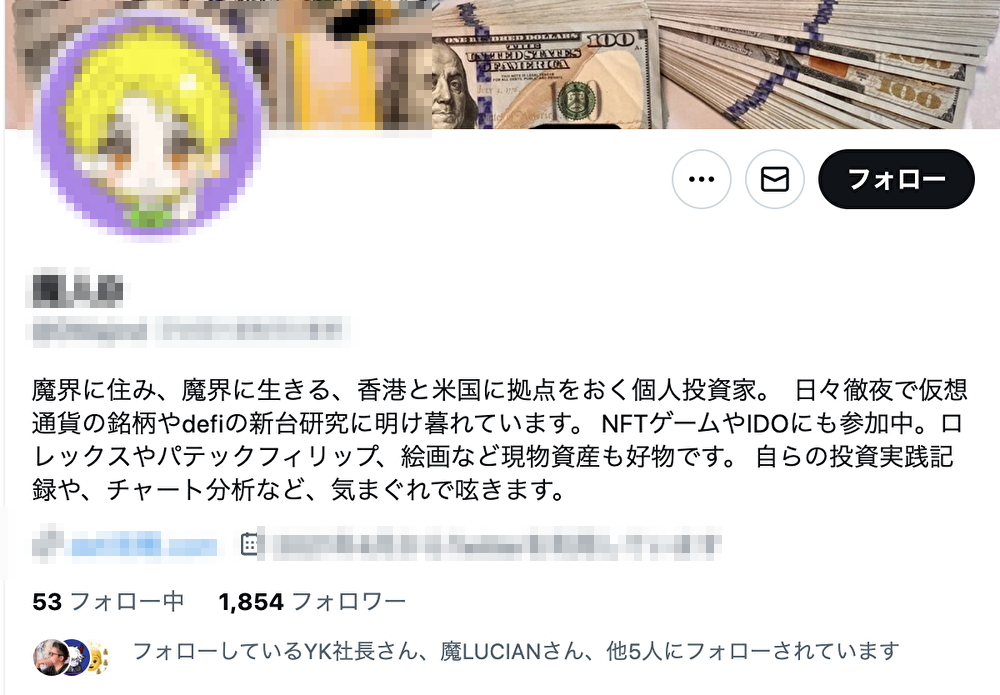Open the 1,854 フォロワー followers list
Image resolution: width=1000 pixels, height=695 pixels.
pos(312,601)
